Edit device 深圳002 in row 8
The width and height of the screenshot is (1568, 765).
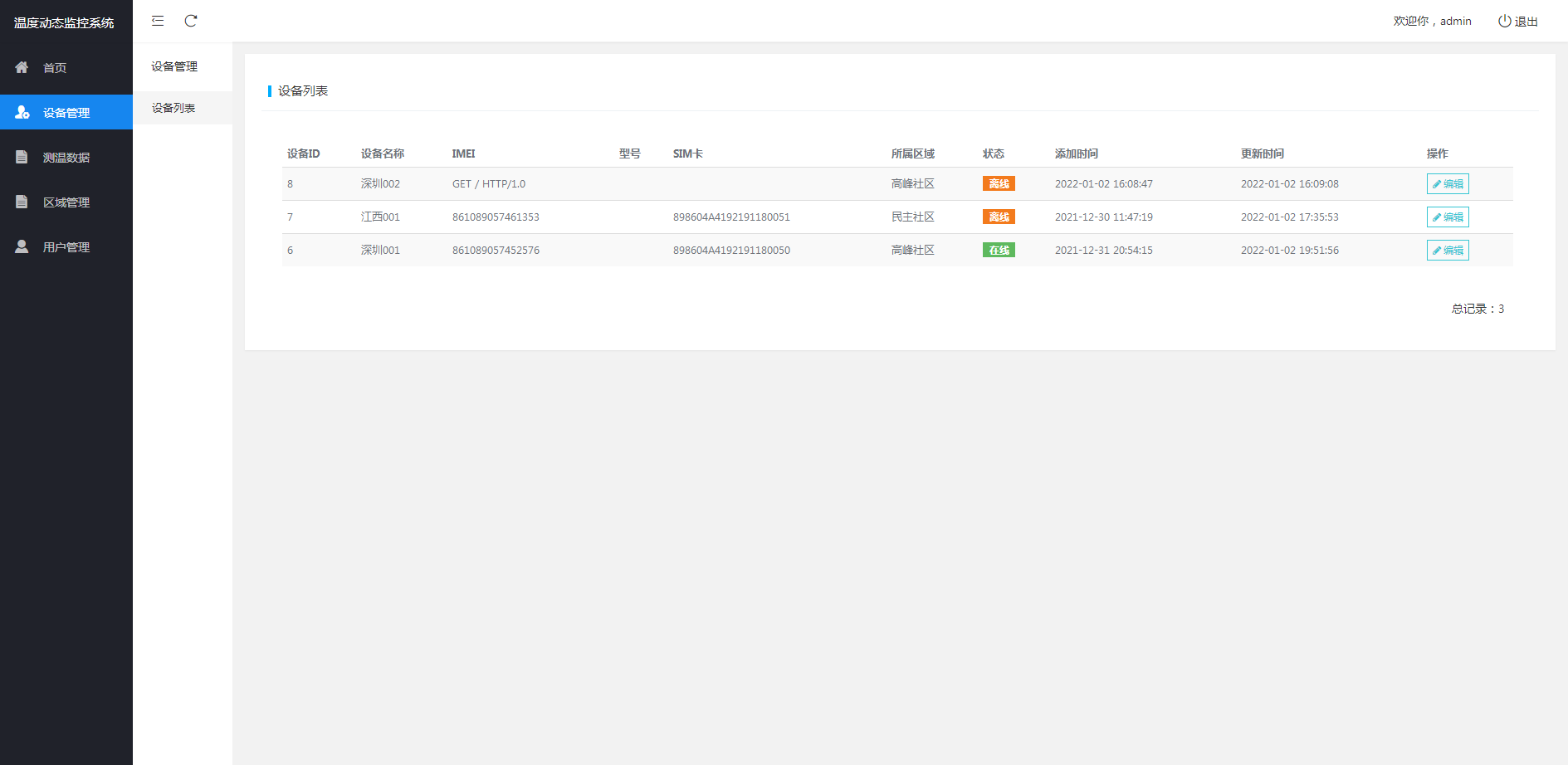coord(1448,184)
